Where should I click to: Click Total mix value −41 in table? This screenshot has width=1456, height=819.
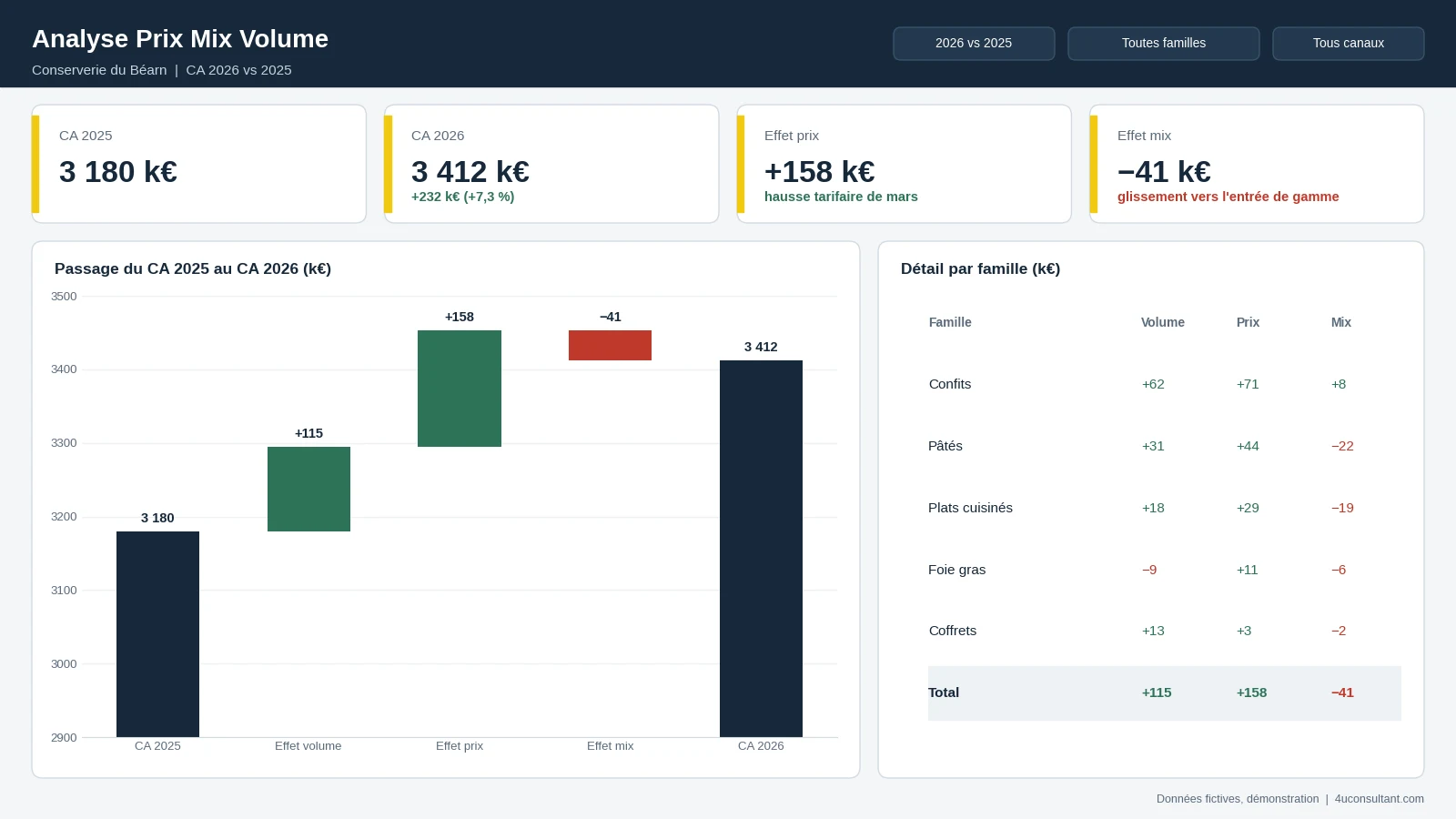click(1342, 693)
